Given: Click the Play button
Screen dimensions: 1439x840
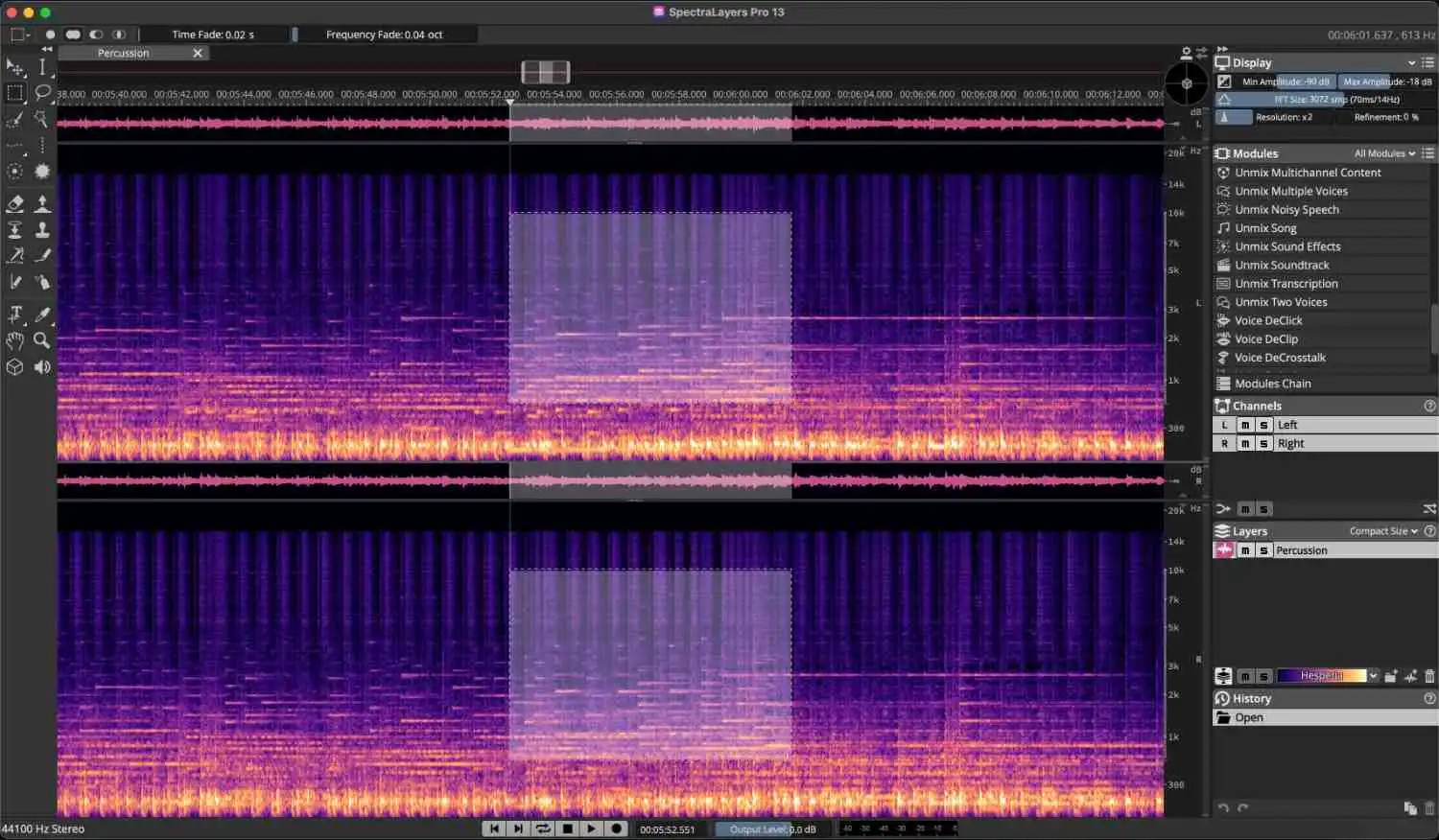Looking at the screenshot, I should pyautogui.click(x=592, y=828).
